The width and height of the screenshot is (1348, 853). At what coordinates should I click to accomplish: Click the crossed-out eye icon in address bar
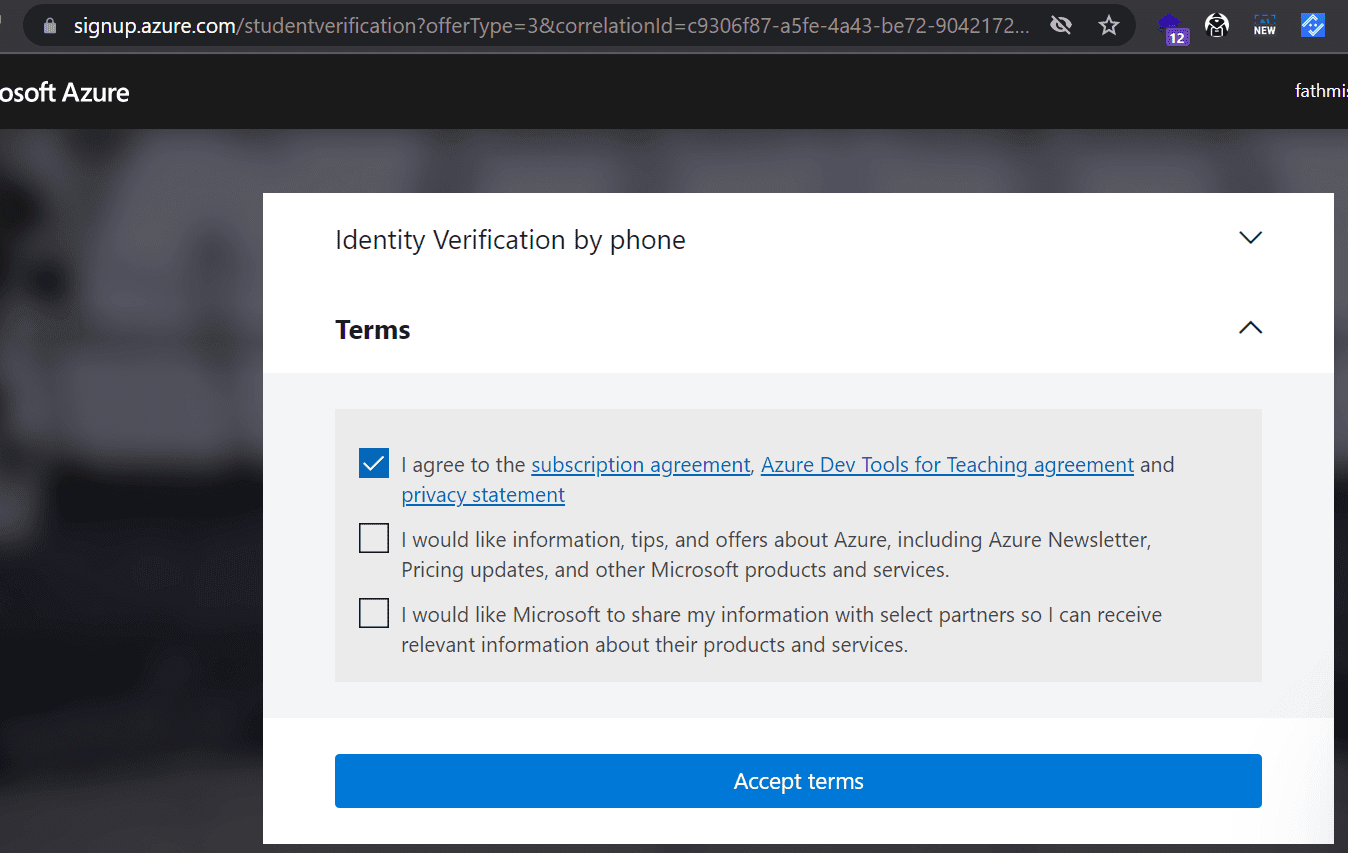pos(1061,26)
